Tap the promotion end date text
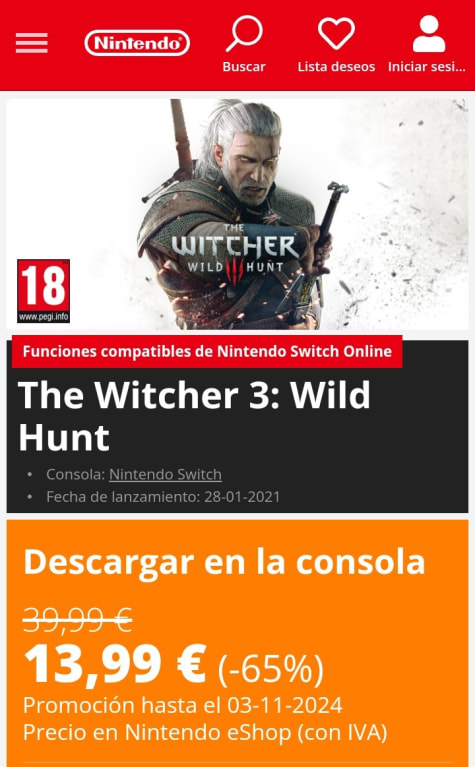 [182, 705]
